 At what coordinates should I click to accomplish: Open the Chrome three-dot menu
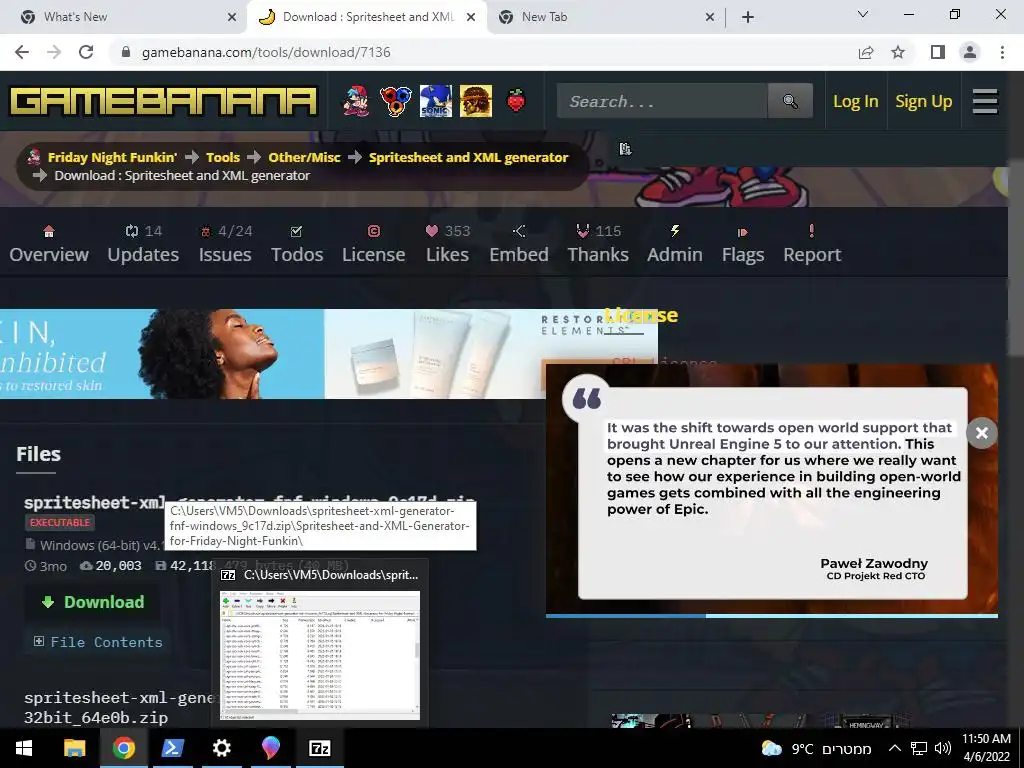1002,52
